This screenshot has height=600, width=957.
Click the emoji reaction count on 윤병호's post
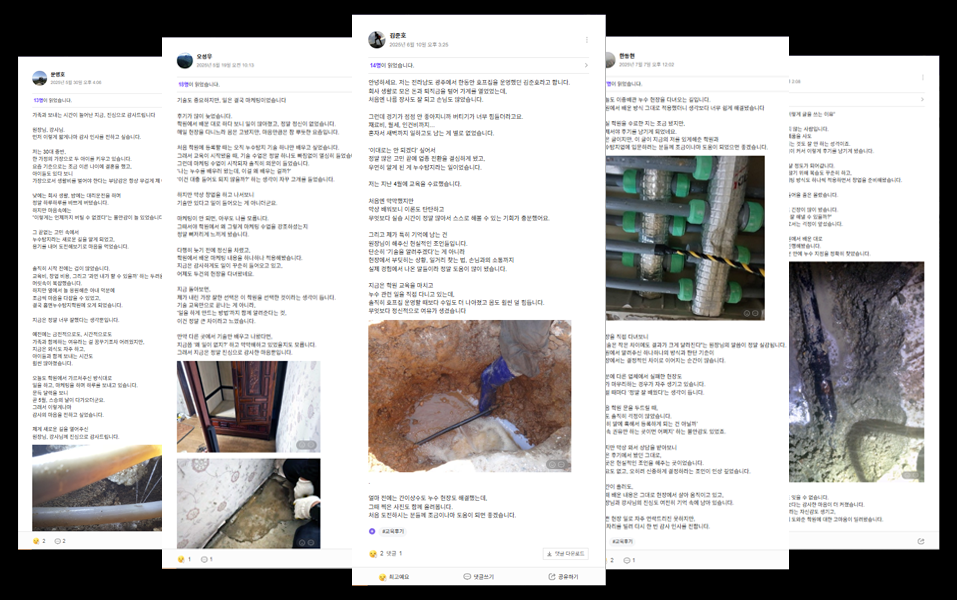pos(39,541)
